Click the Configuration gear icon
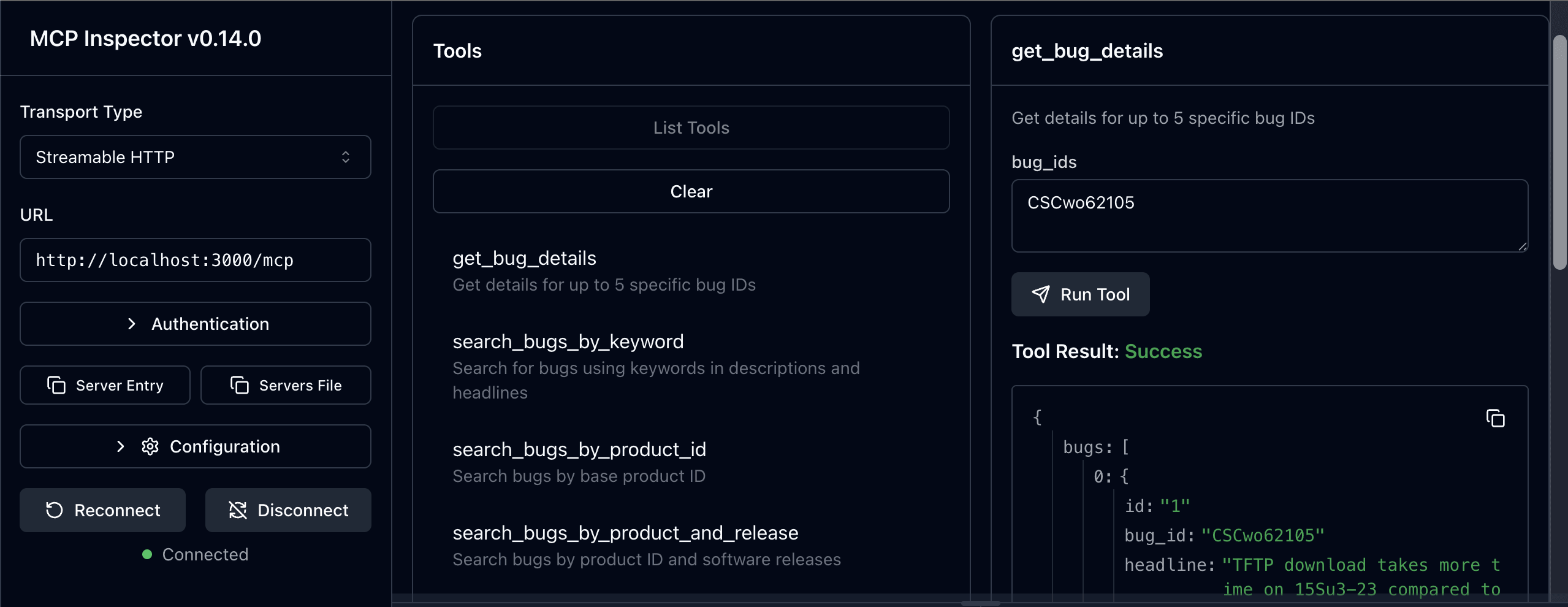Viewport: 1568px width, 607px height. tap(149, 446)
